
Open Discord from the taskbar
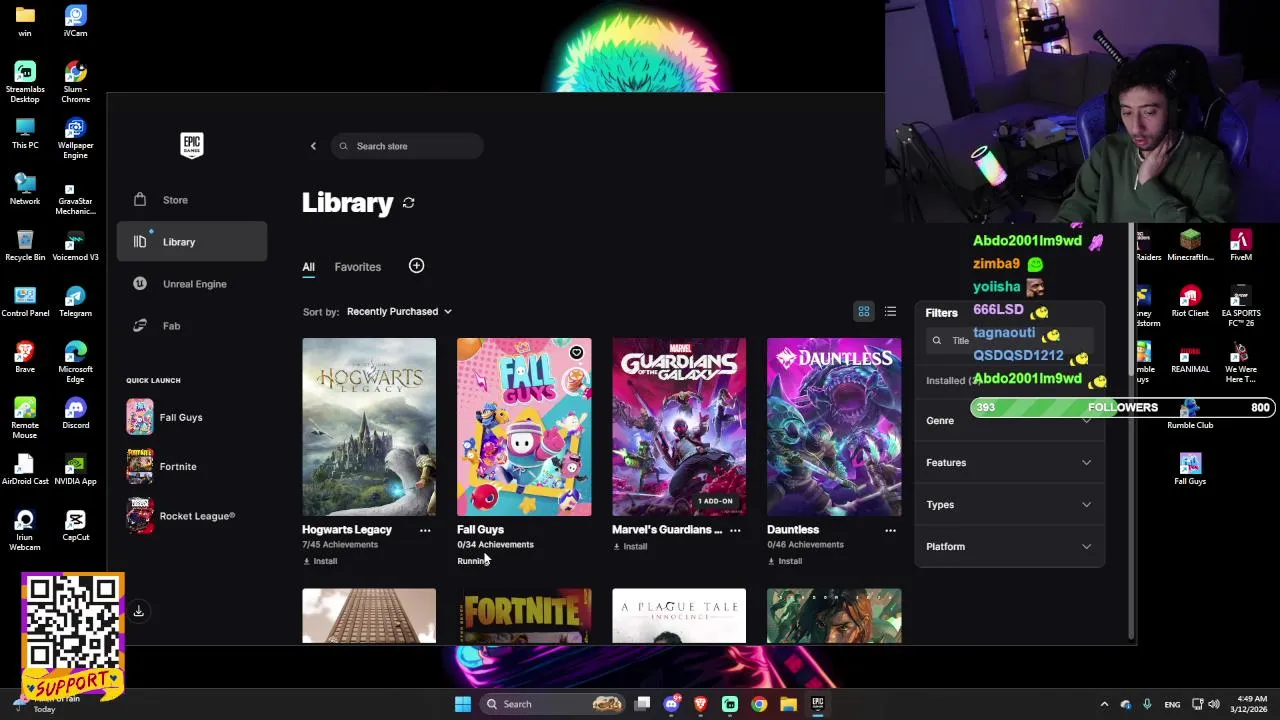(671, 704)
